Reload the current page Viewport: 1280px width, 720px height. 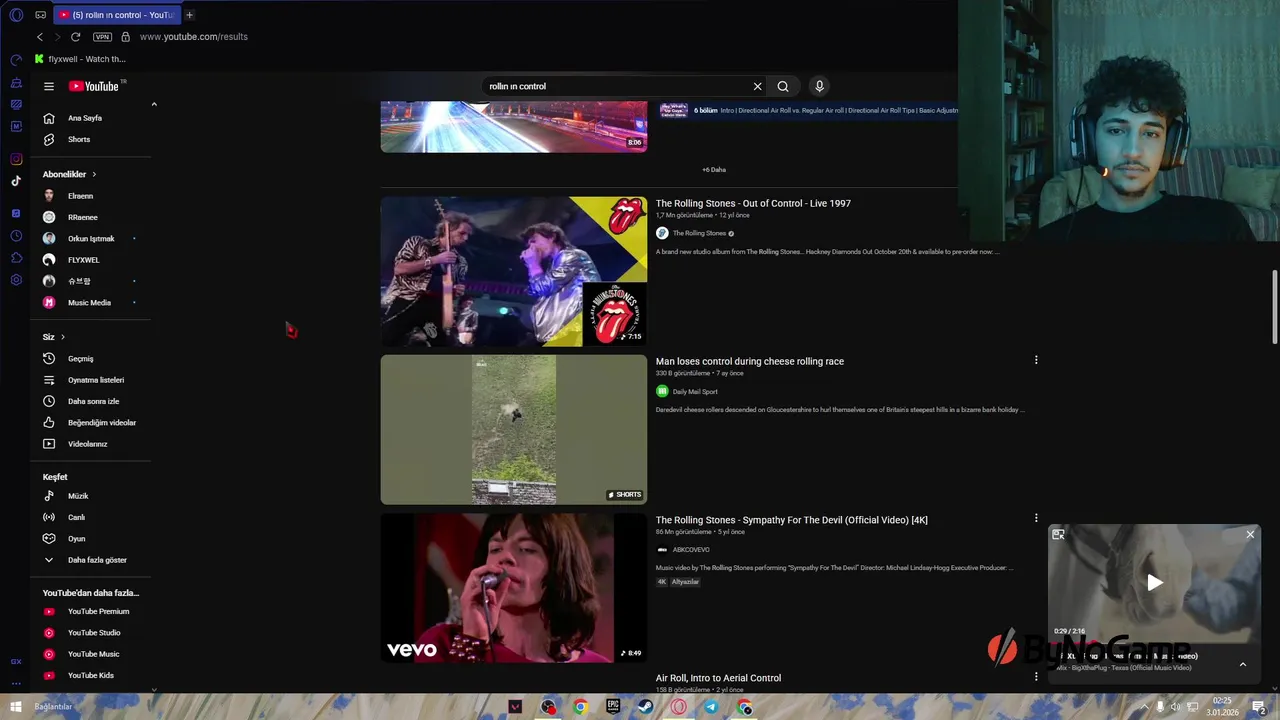[75, 37]
